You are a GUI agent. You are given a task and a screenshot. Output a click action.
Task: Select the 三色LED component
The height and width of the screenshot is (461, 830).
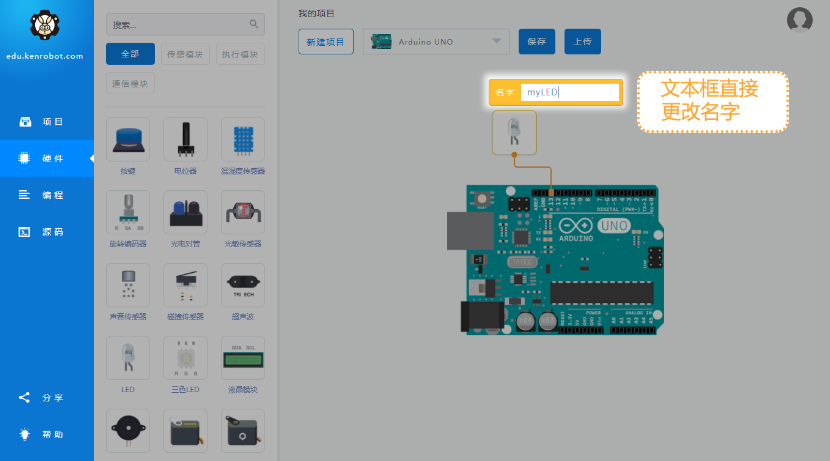click(185, 358)
